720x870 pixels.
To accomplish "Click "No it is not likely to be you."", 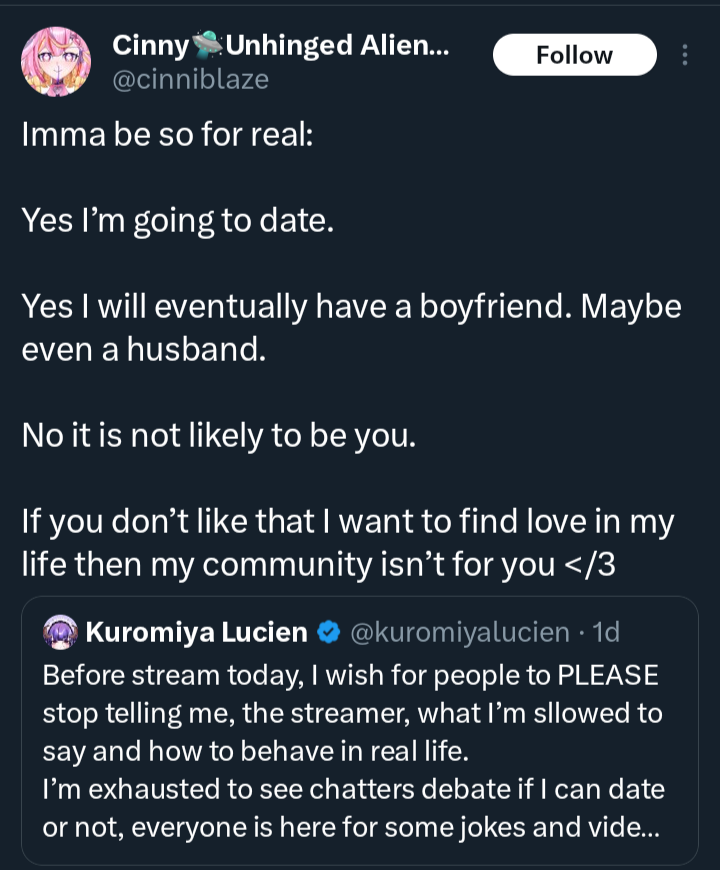I will (x=218, y=436).
